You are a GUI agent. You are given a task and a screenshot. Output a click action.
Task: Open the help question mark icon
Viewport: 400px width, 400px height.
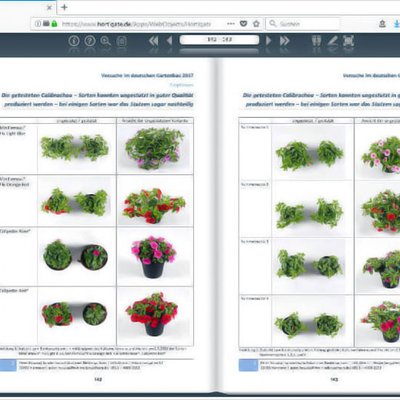click(90, 41)
